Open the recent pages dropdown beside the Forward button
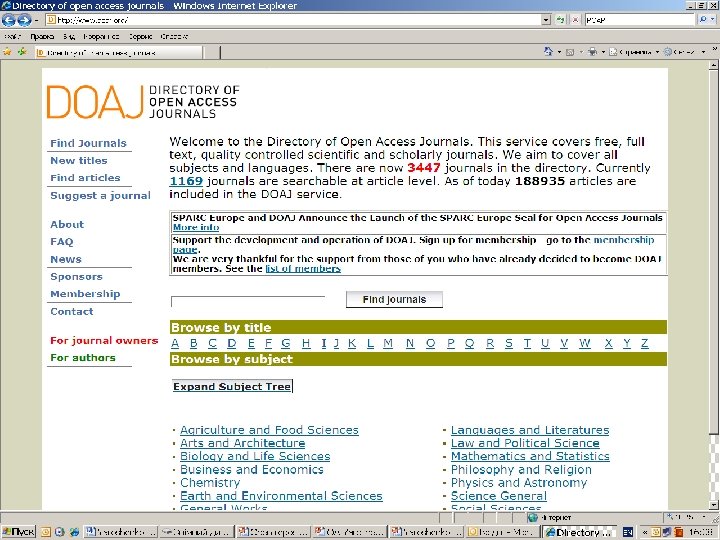720x540 pixels. (x=36, y=20)
